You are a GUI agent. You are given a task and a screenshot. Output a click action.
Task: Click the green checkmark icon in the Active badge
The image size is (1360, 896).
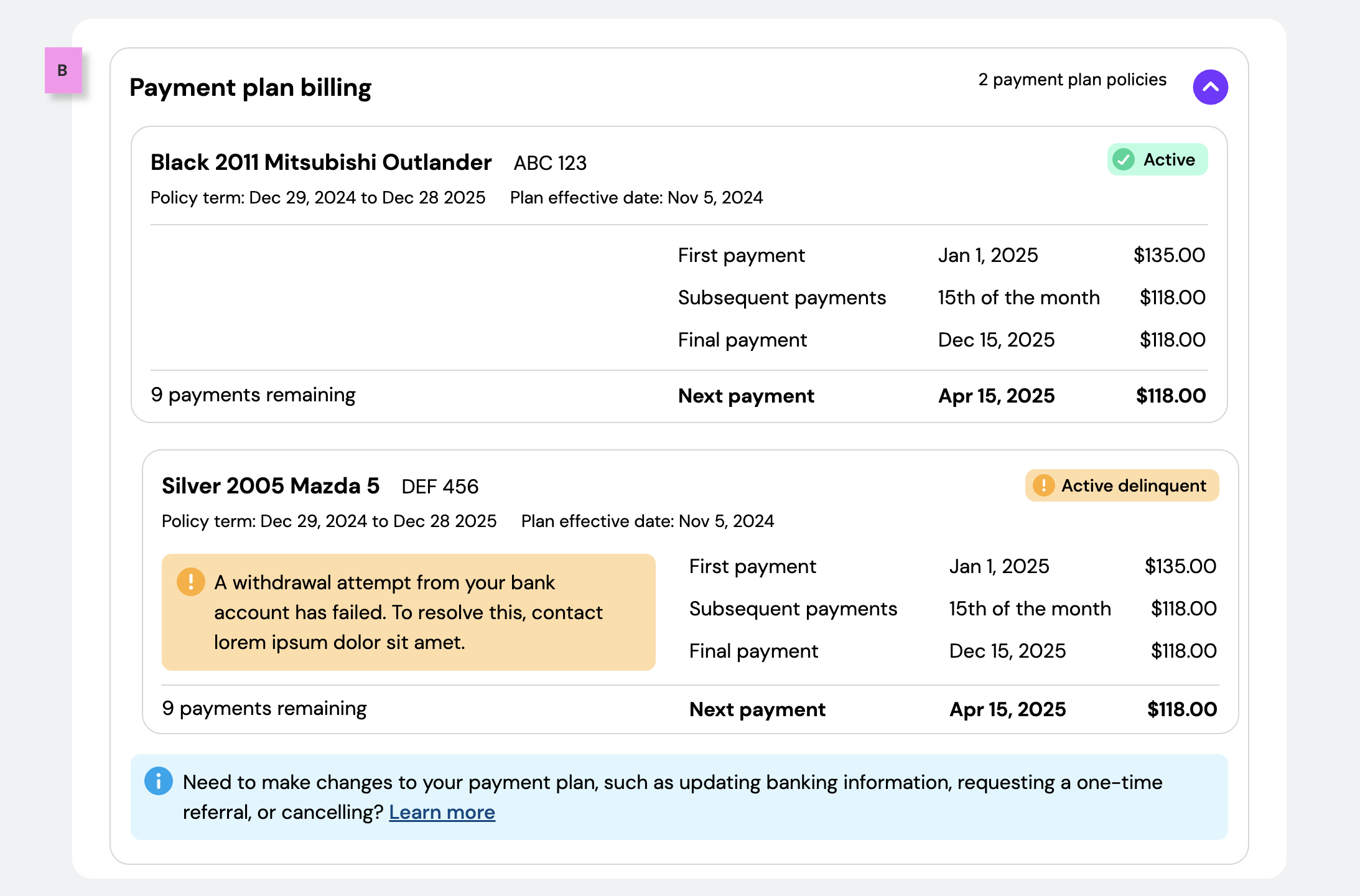1124,160
